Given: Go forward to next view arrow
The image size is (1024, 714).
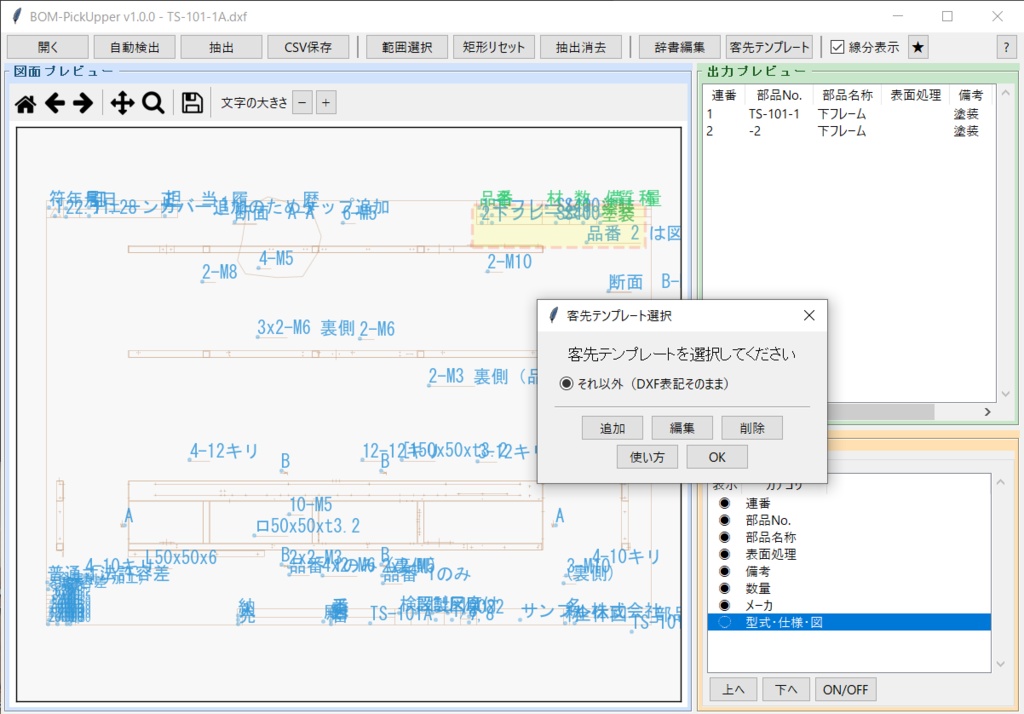Looking at the screenshot, I should tap(83, 103).
